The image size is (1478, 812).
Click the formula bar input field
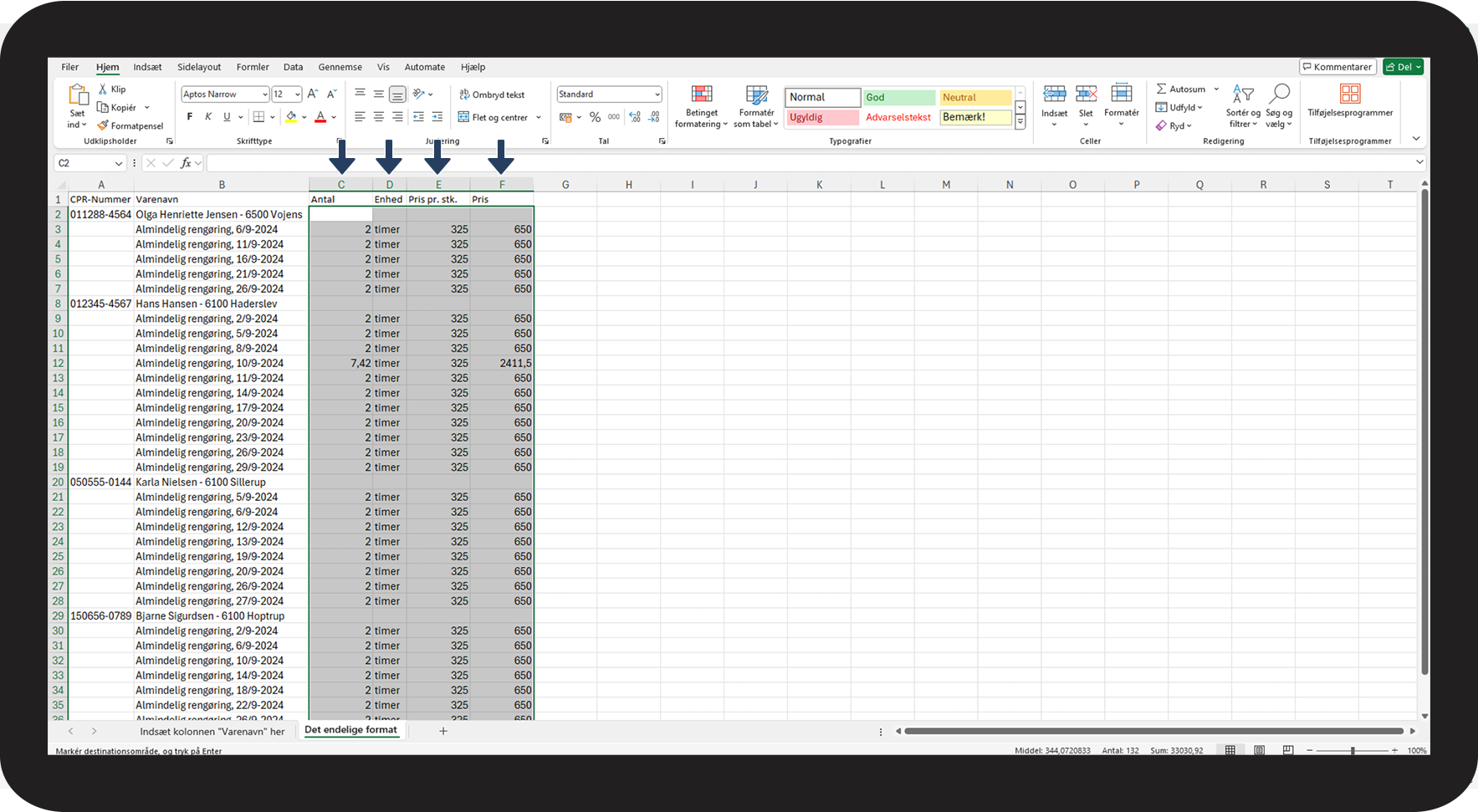pyautogui.click(x=803, y=163)
